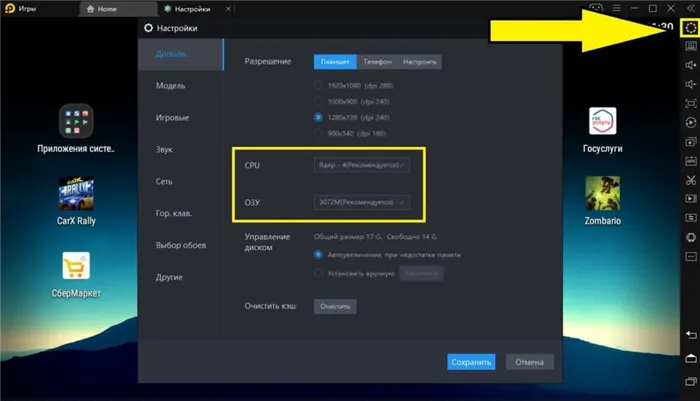
Task: Switch to the Настройки window tab
Action: click(192, 9)
